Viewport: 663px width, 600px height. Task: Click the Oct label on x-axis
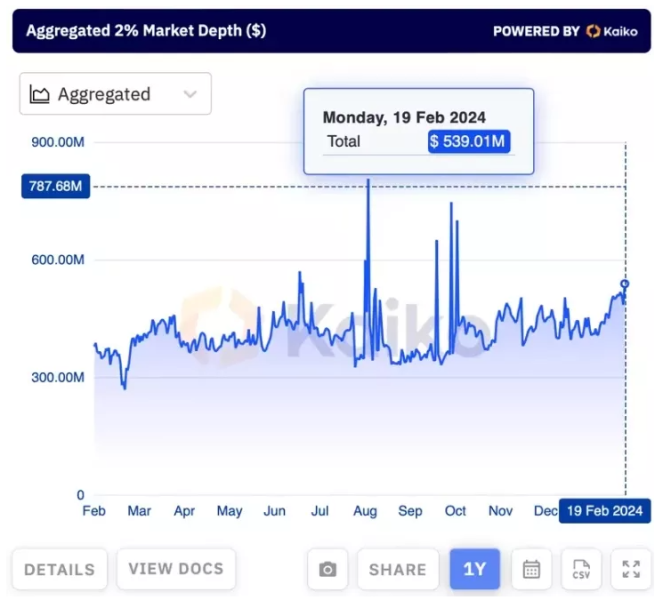[x=455, y=511]
